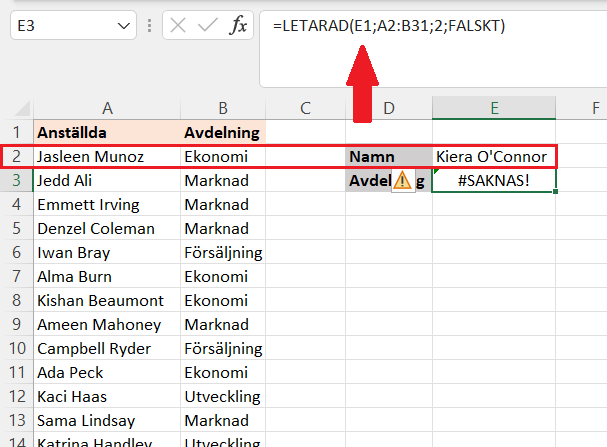The height and width of the screenshot is (447, 607).
Task: Select cell E3 showing #SAKNAS! error
Action: (x=494, y=181)
